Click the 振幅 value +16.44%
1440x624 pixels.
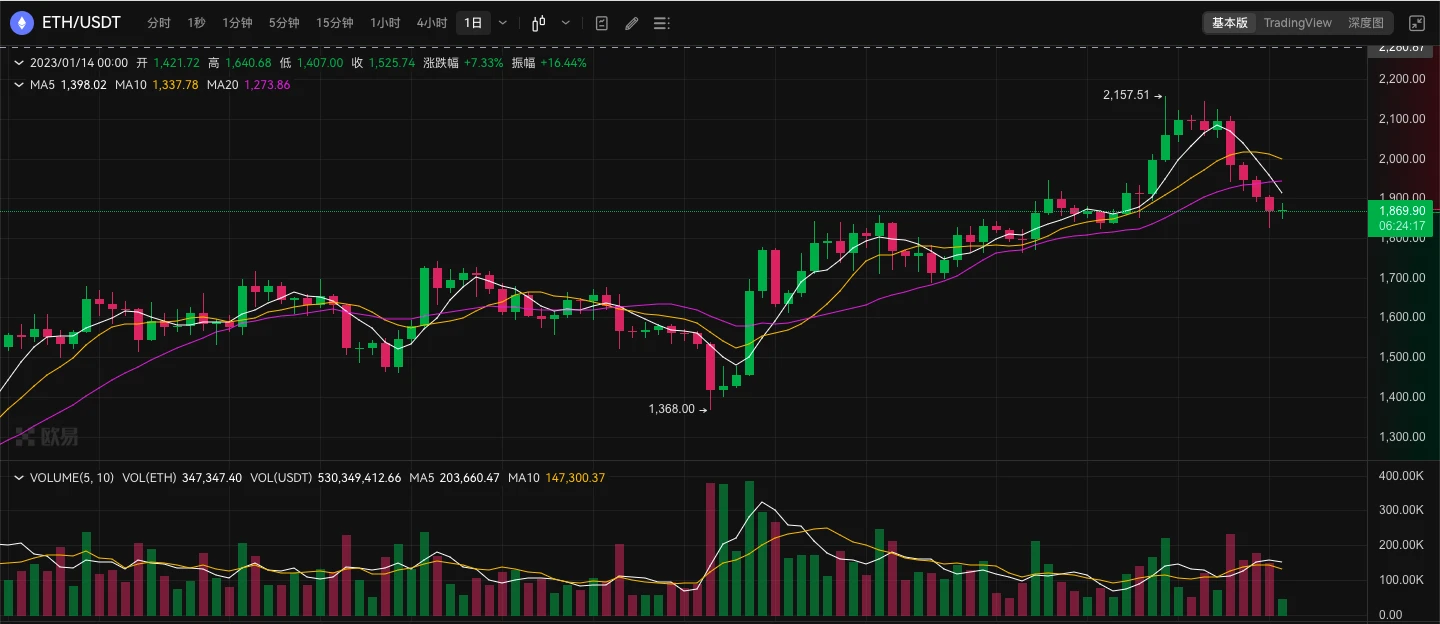tap(563, 62)
